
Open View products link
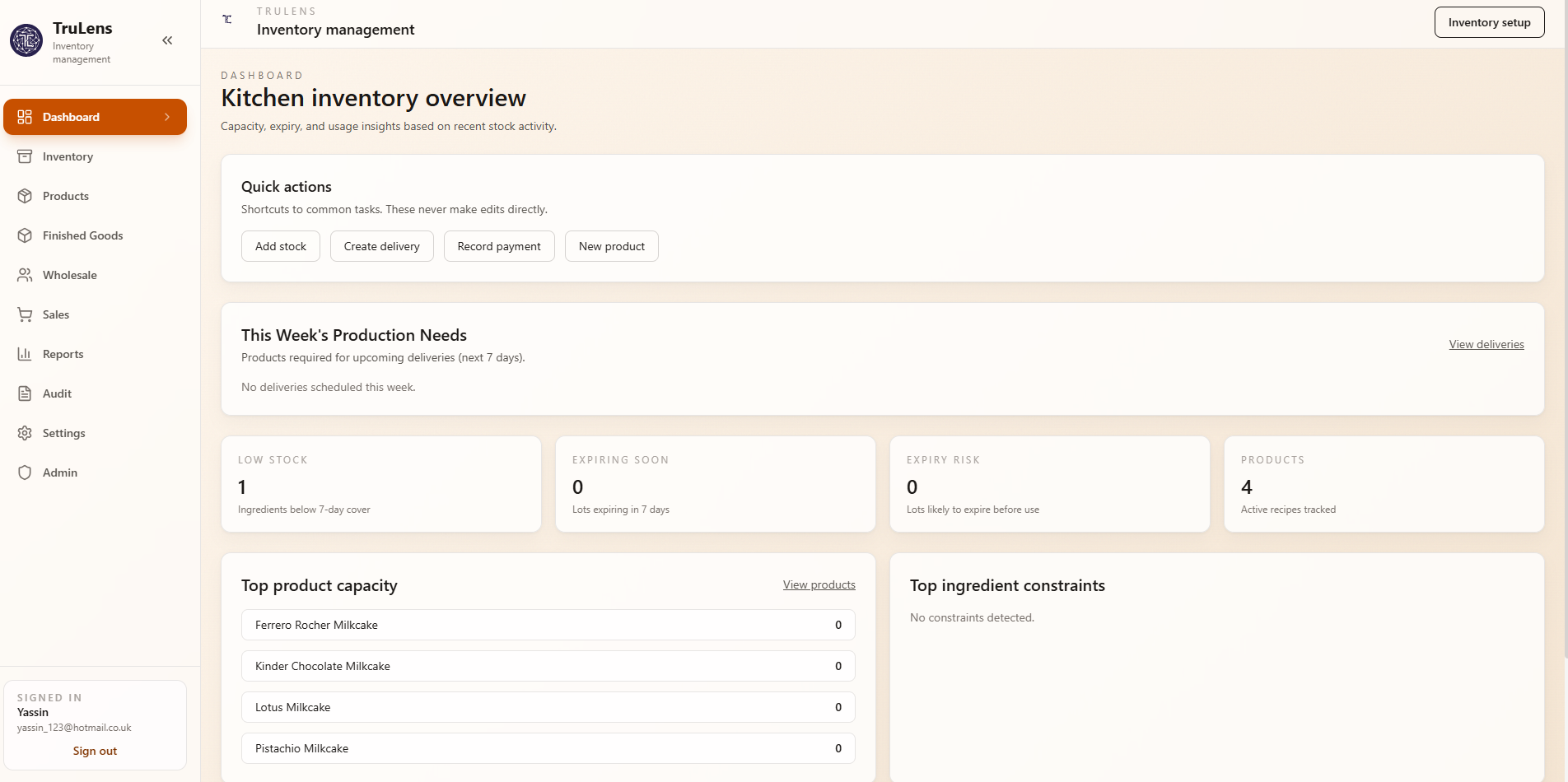click(819, 584)
